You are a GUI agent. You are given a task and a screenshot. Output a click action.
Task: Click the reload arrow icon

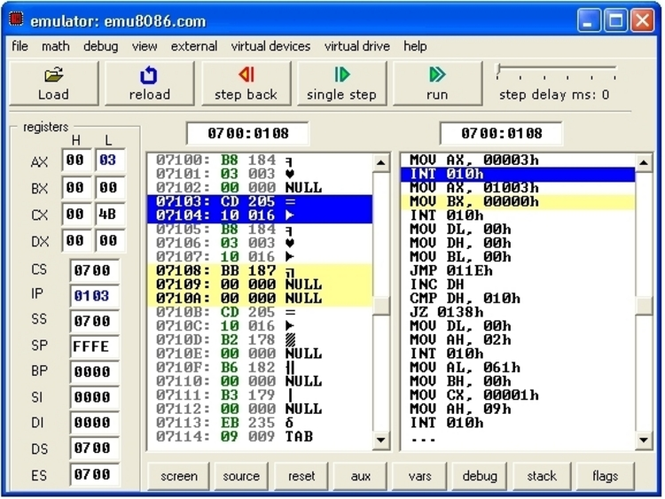pos(149,75)
